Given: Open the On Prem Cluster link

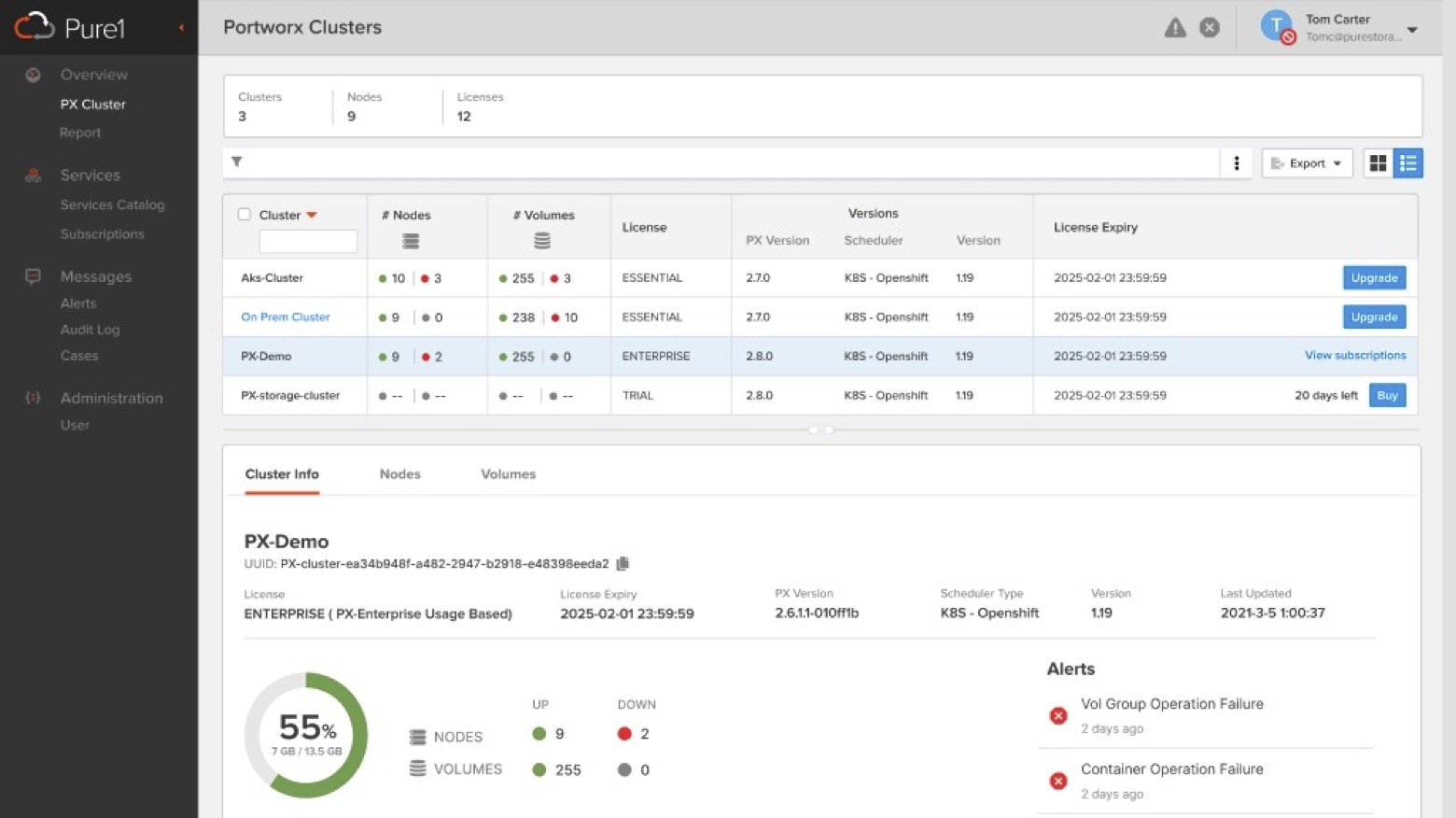Looking at the screenshot, I should [x=285, y=317].
